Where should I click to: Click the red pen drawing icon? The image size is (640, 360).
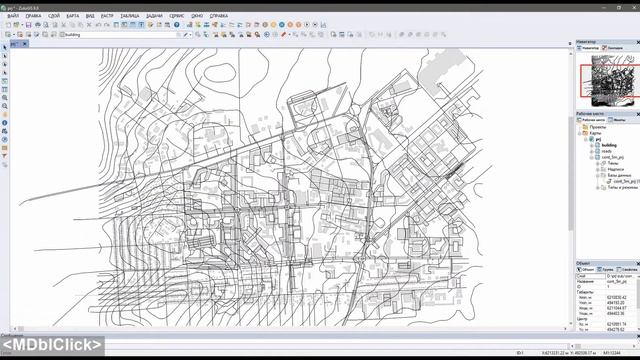coord(284,35)
